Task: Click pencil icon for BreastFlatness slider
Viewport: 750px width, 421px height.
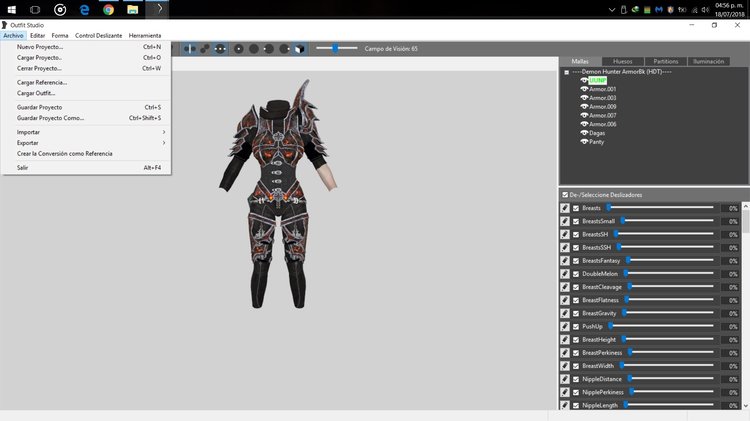Action: (565, 300)
